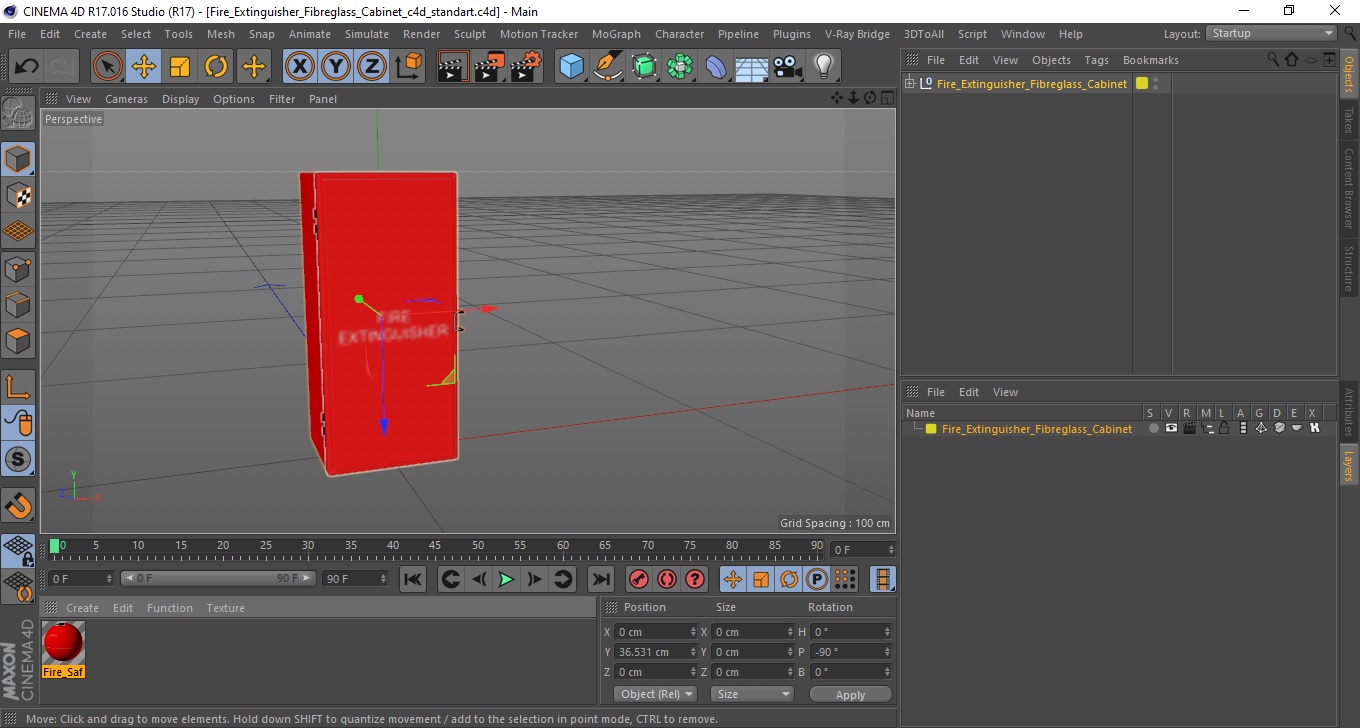Click Render View clapperboard icon
This screenshot has width=1360, height=728.
point(454,67)
